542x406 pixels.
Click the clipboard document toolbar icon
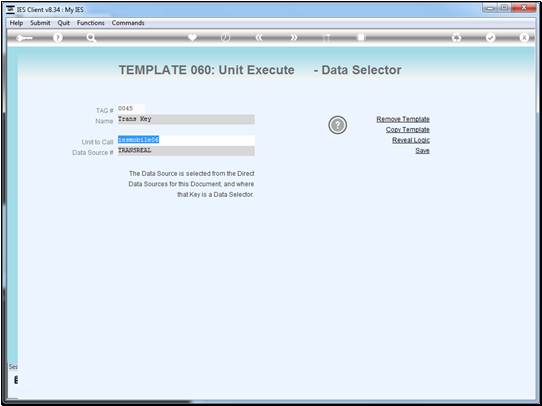click(x=361, y=37)
